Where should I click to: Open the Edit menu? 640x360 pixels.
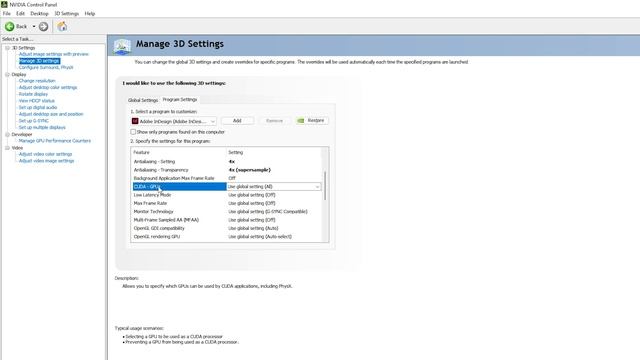[x=20, y=13]
